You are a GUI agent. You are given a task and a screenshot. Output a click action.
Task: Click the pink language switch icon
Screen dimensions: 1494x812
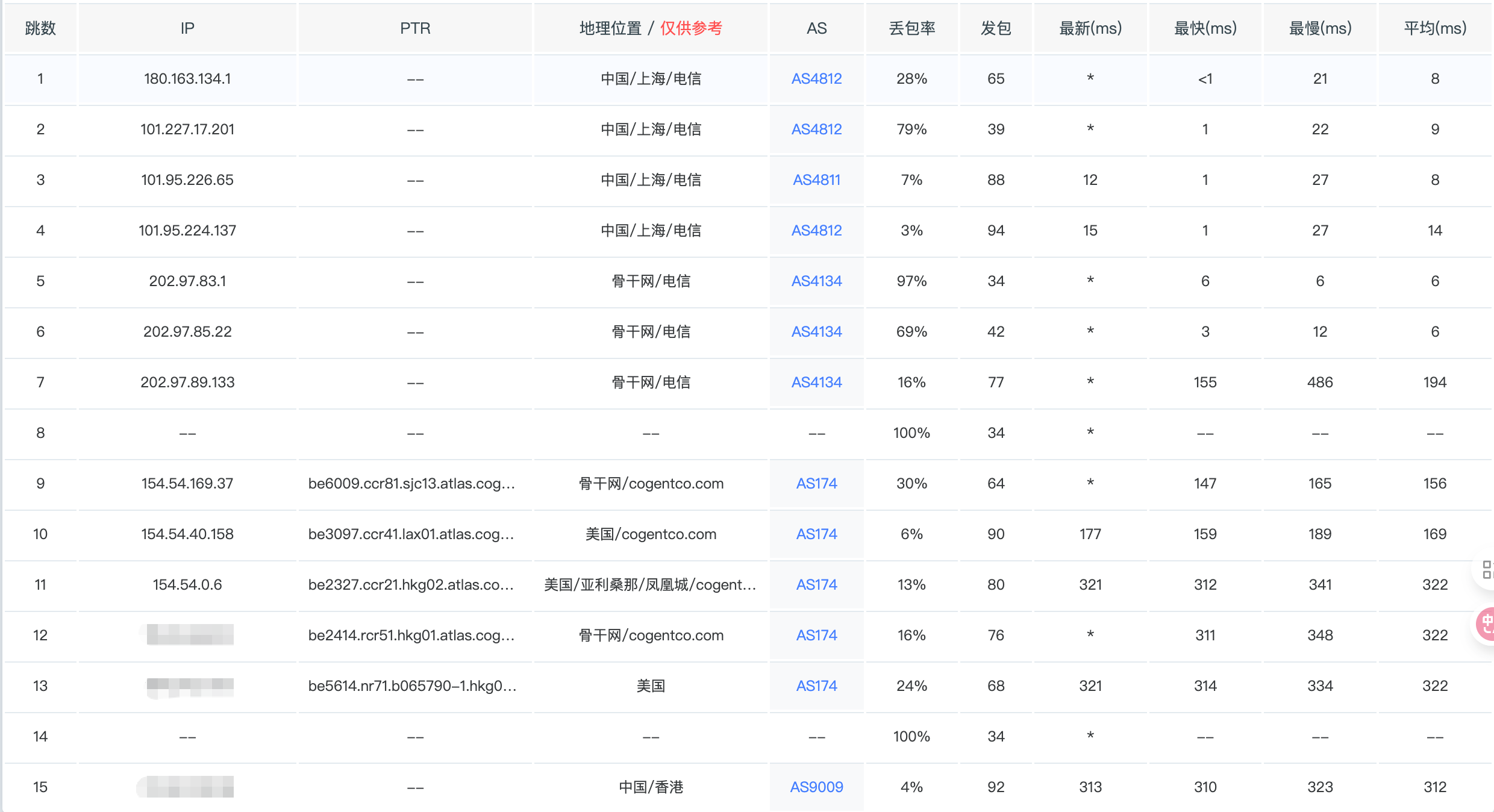pos(1487,624)
